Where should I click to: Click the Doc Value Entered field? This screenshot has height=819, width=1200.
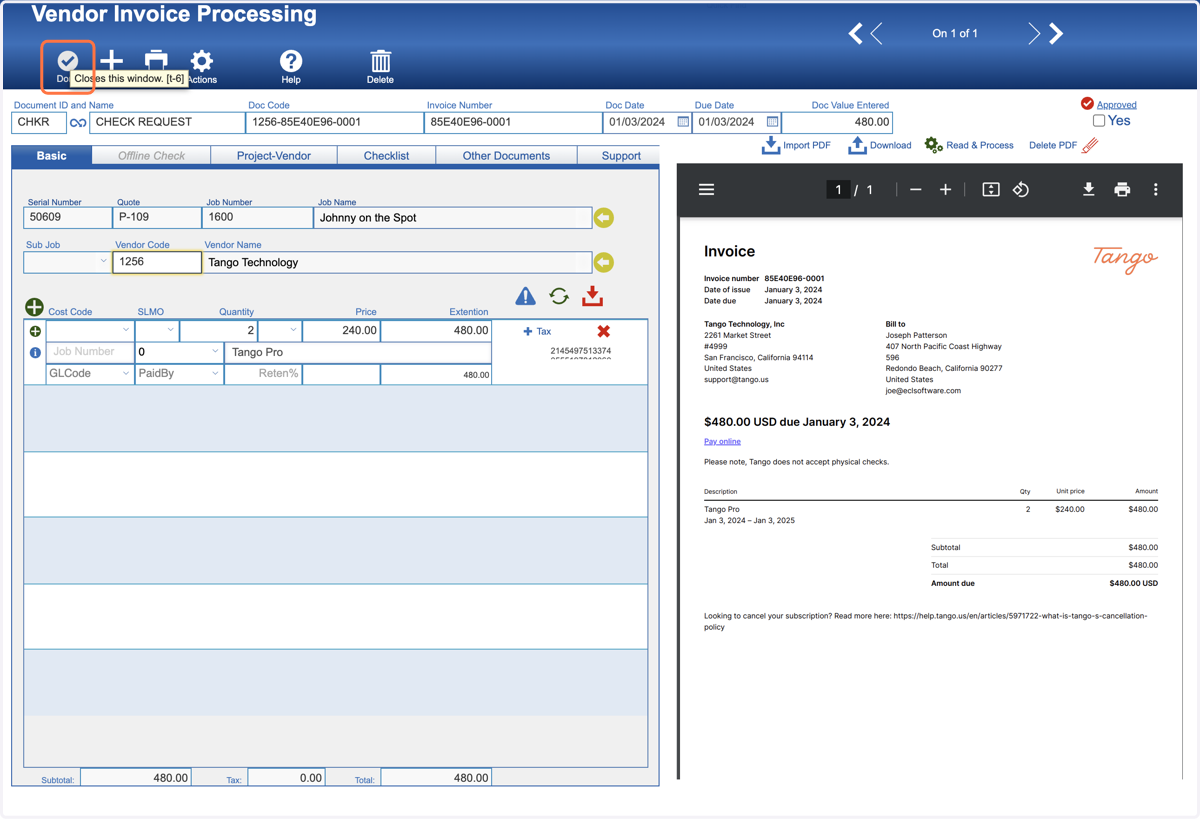[x=837, y=122]
